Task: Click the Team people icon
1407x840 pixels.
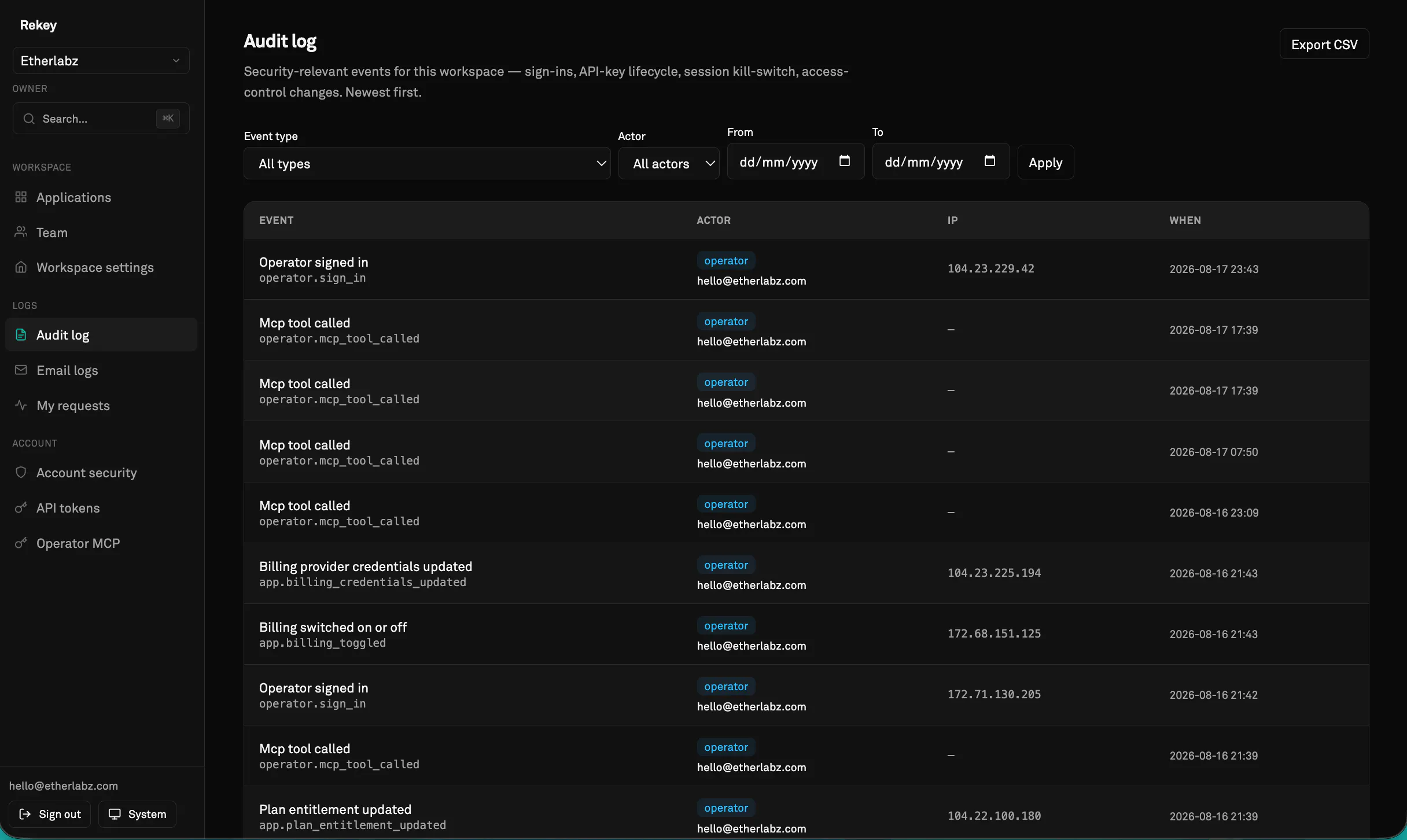Action: point(21,232)
